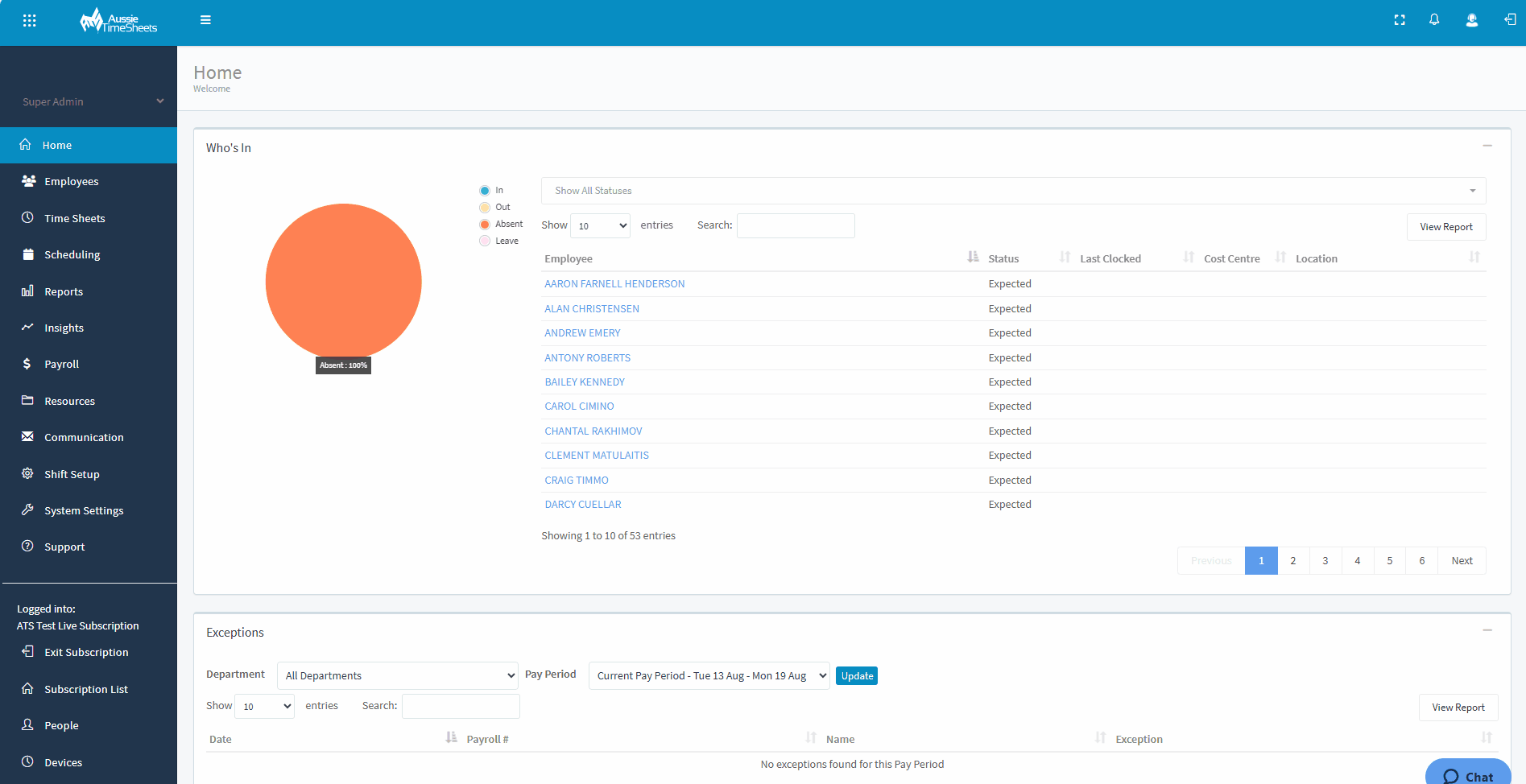Sort Exceptions table by Name
The width and height of the screenshot is (1526, 784).
coord(965,739)
